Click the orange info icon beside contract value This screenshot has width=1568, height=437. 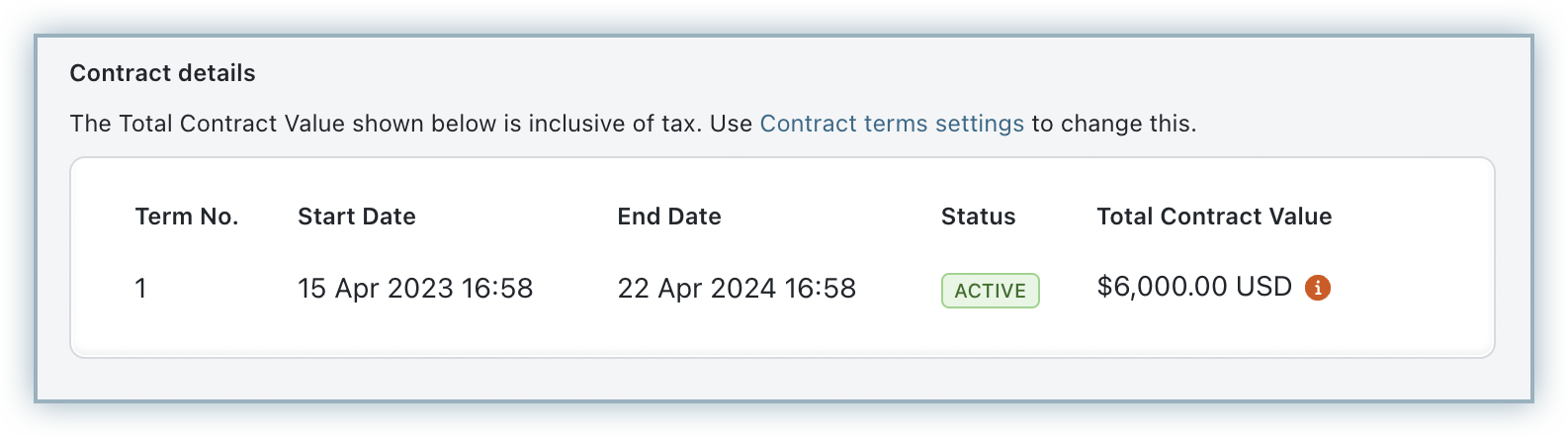coord(1318,288)
